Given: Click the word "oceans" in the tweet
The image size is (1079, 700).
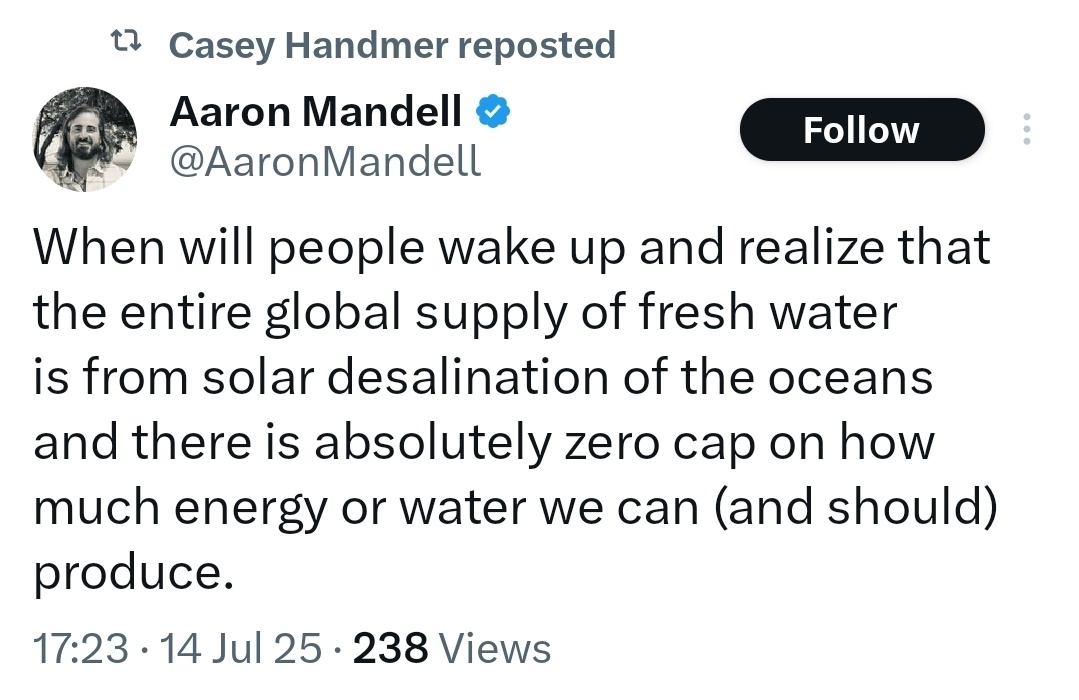Looking at the screenshot, I should (850, 379).
